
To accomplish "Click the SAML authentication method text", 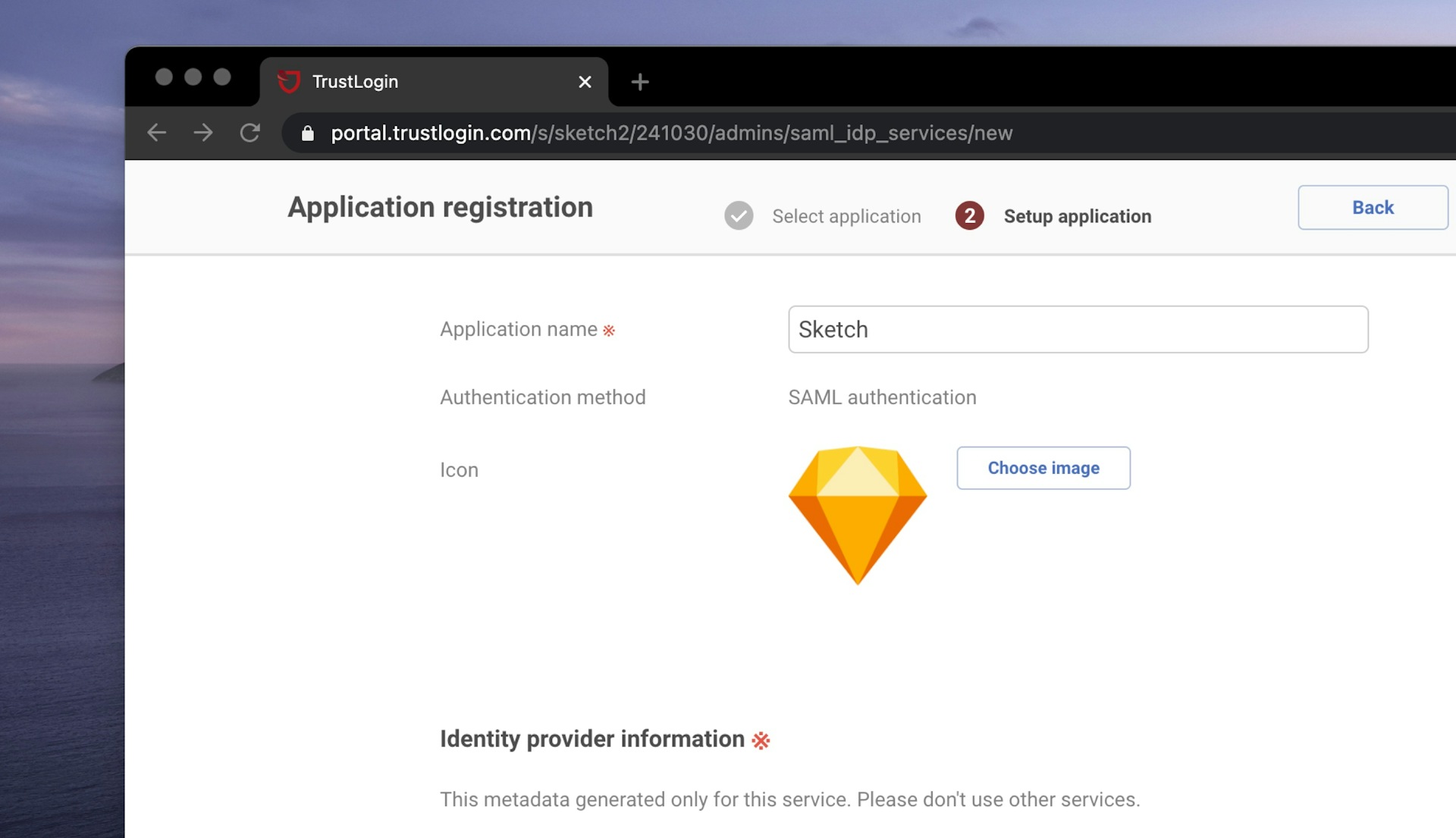I will tap(881, 397).
